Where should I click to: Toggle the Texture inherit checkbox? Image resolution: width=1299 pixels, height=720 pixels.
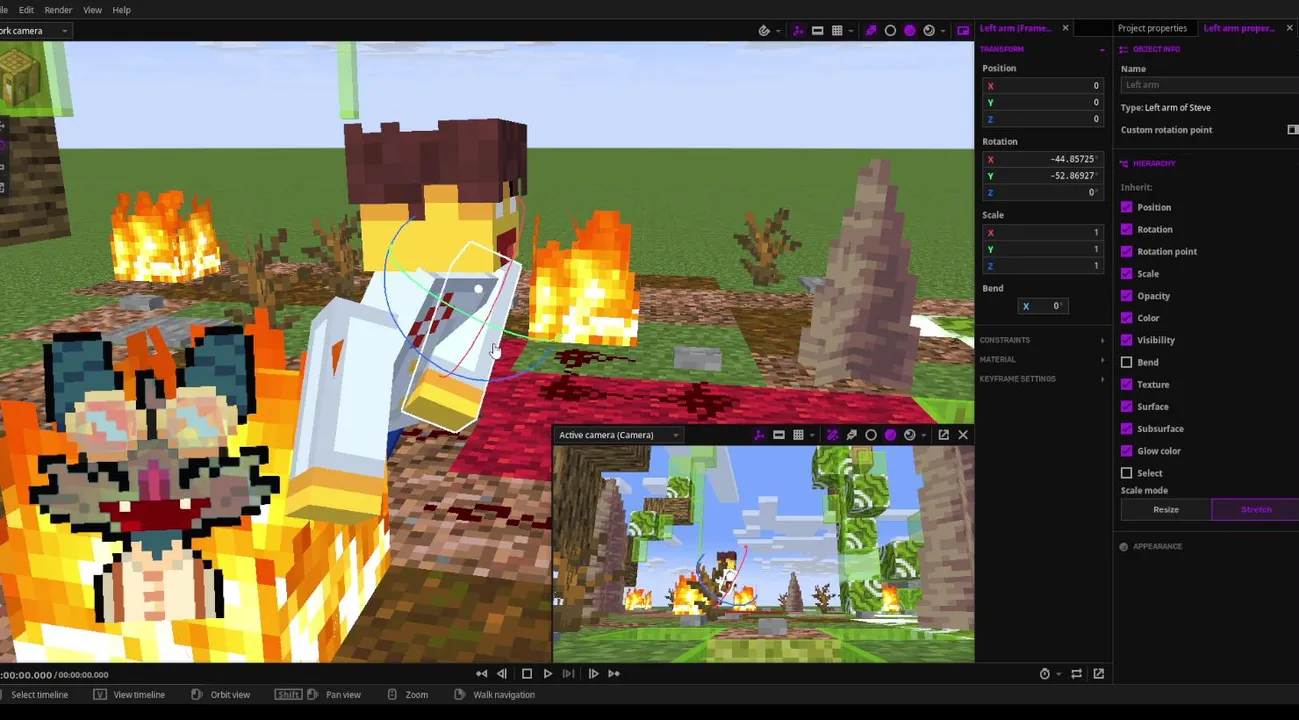point(1127,384)
